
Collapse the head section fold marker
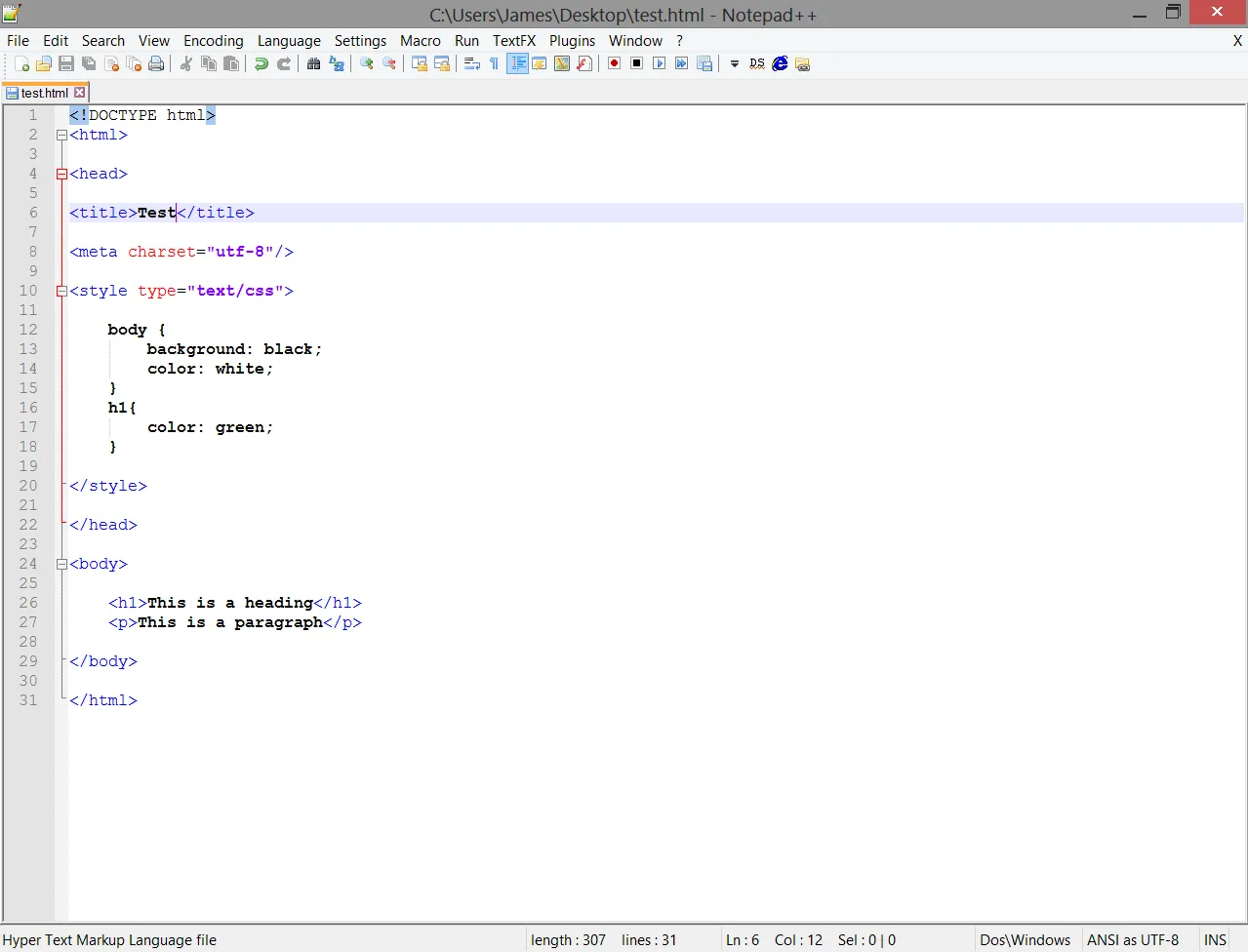point(61,174)
